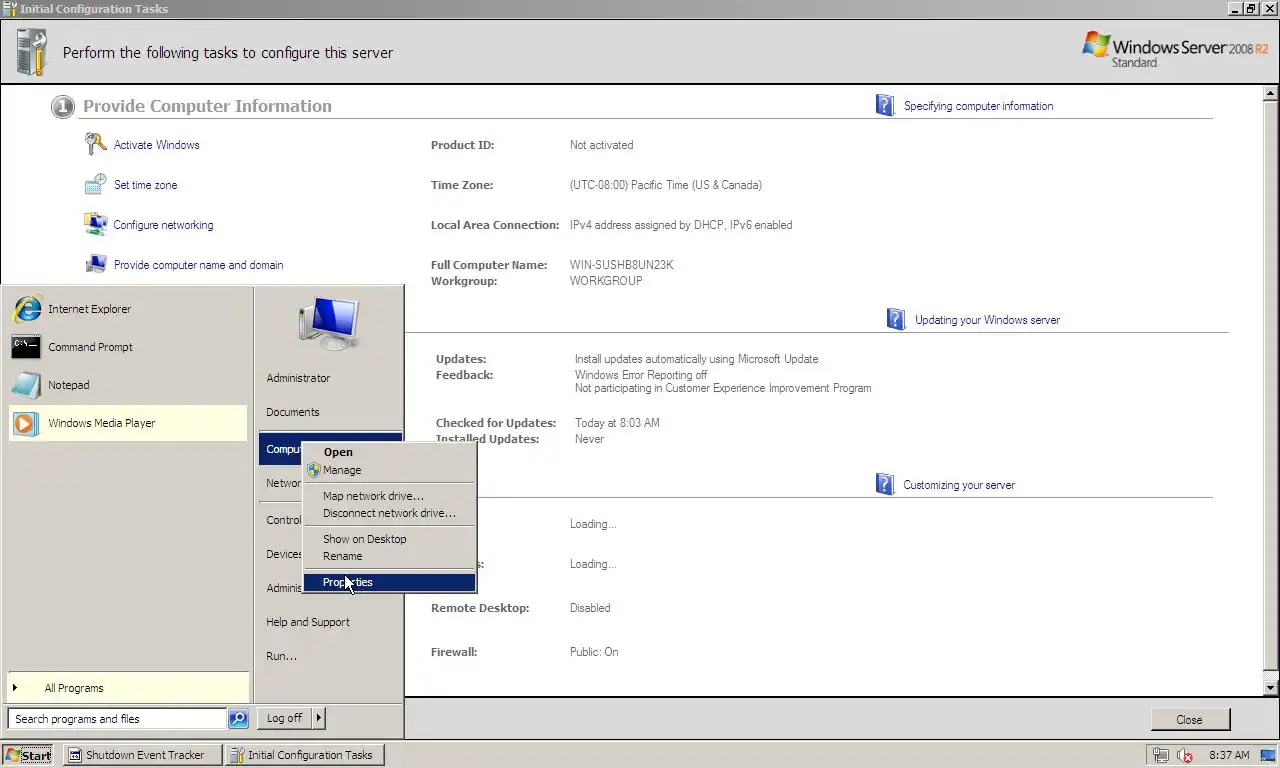
Task: Open Run... in Start menu
Action: pos(282,656)
